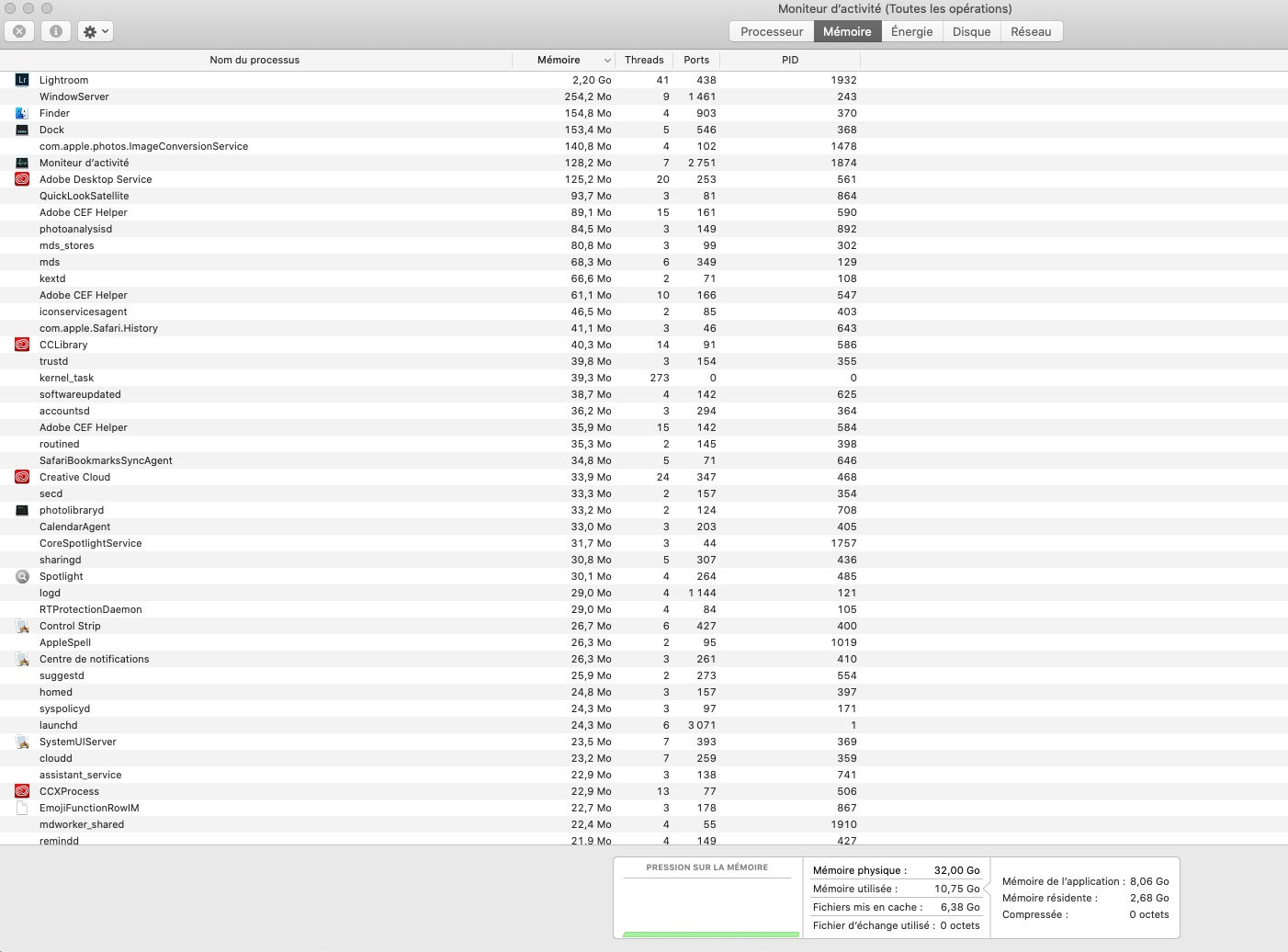Click the Lightroom app icon
The width and height of the screenshot is (1288, 952).
pyautogui.click(x=22, y=80)
